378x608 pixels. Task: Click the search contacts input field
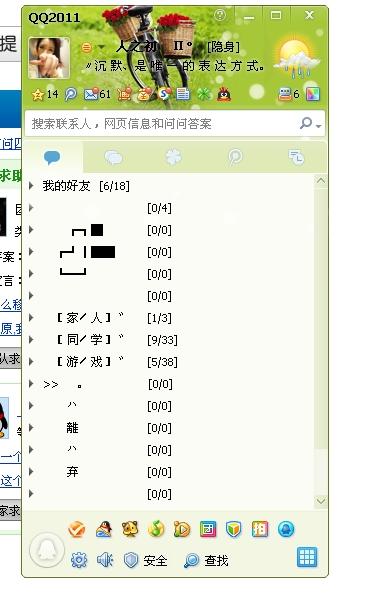pyautogui.click(x=163, y=124)
